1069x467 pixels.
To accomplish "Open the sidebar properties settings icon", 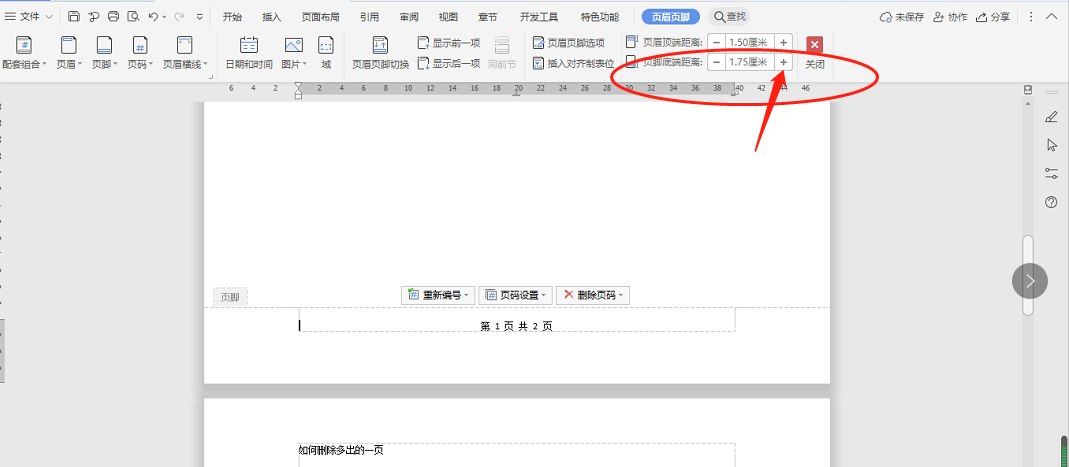I will (1051, 173).
